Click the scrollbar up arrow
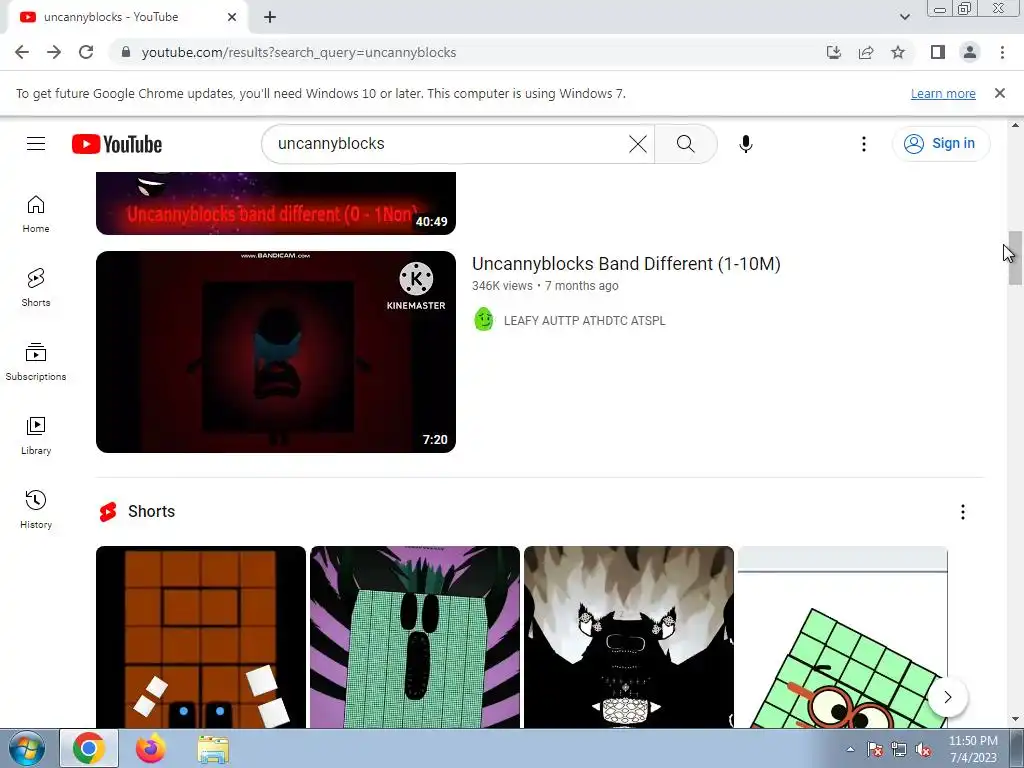 tap(1015, 125)
